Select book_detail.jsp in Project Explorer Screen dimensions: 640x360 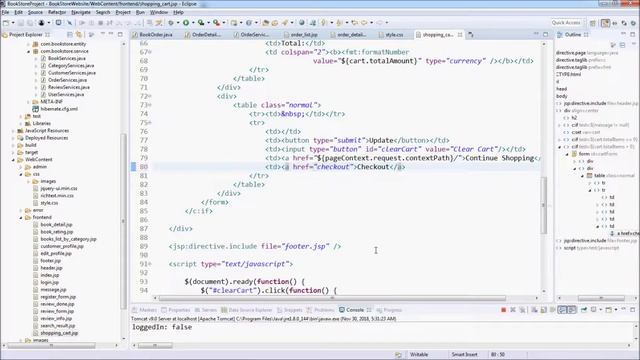(x=56, y=224)
